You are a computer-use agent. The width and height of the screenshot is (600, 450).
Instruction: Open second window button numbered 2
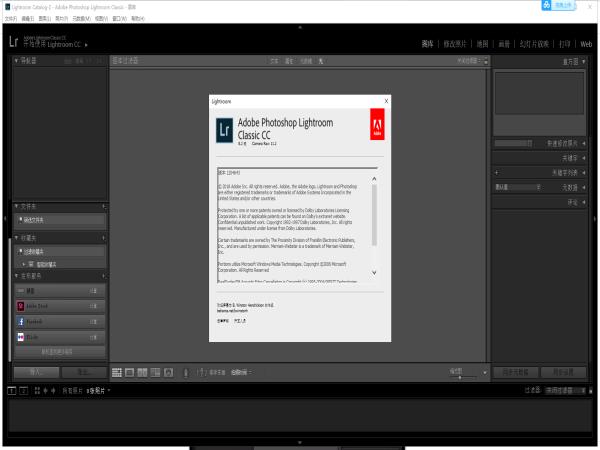[x=24, y=391]
